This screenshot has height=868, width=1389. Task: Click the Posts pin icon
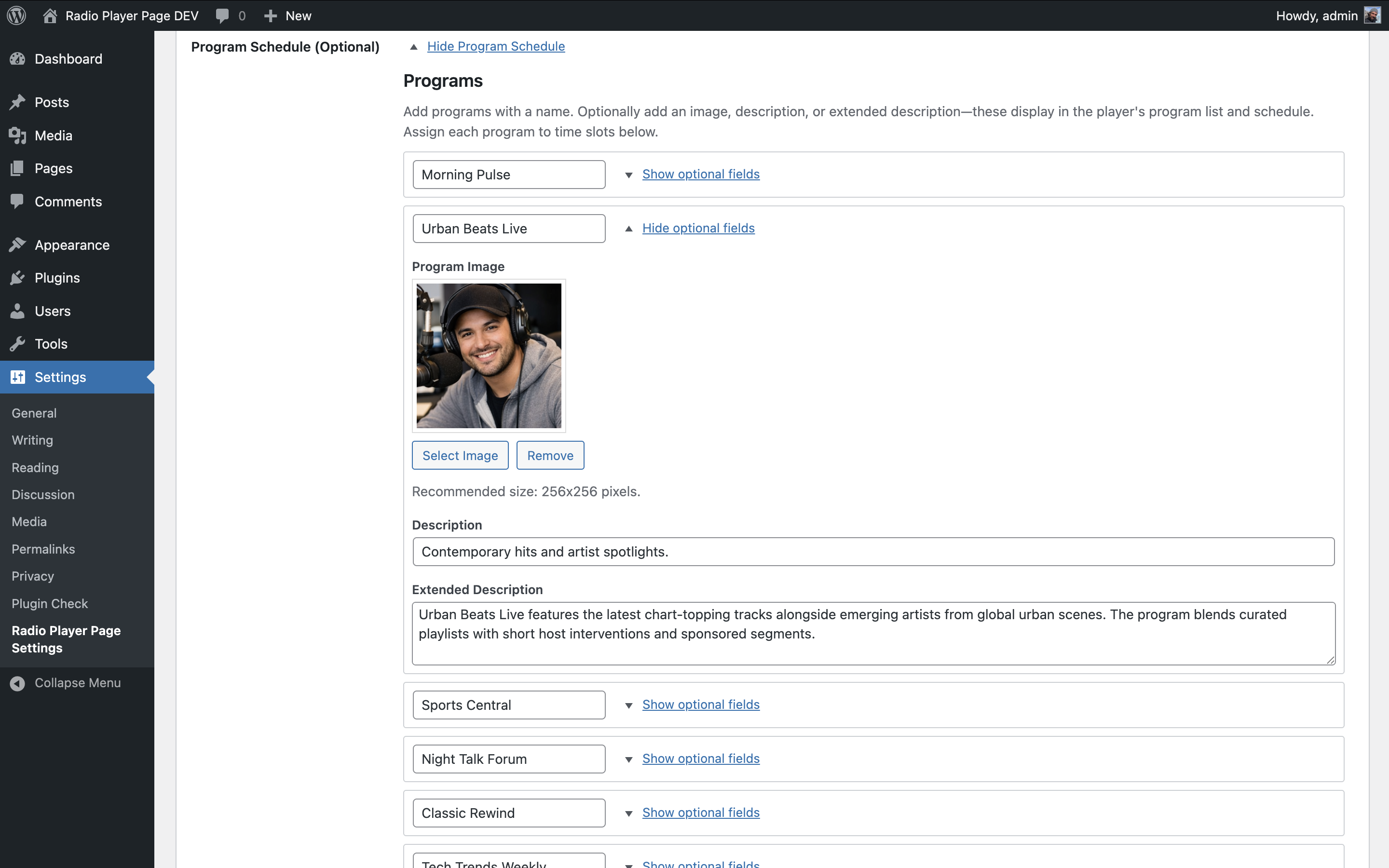(x=17, y=102)
